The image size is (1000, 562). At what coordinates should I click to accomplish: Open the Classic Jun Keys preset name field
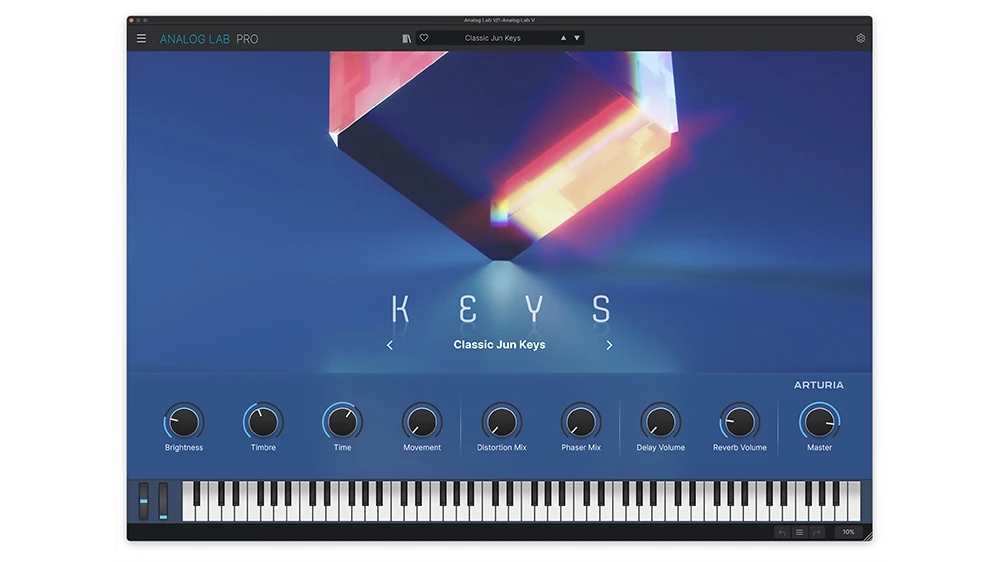(x=492, y=38)
